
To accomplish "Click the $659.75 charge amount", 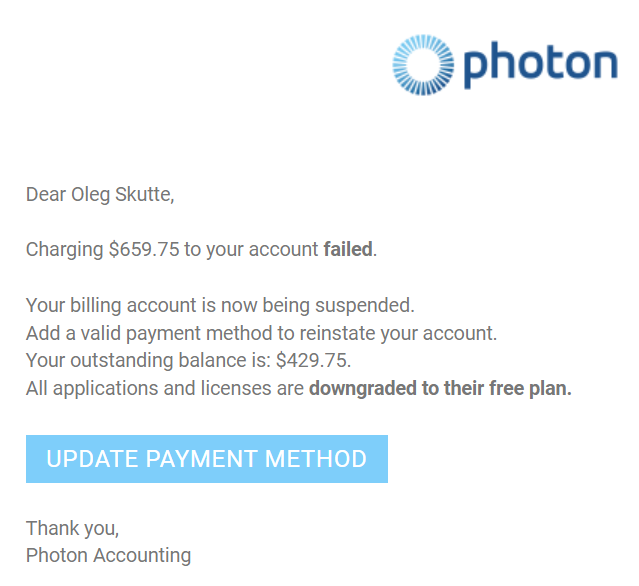I will [144, 249].
